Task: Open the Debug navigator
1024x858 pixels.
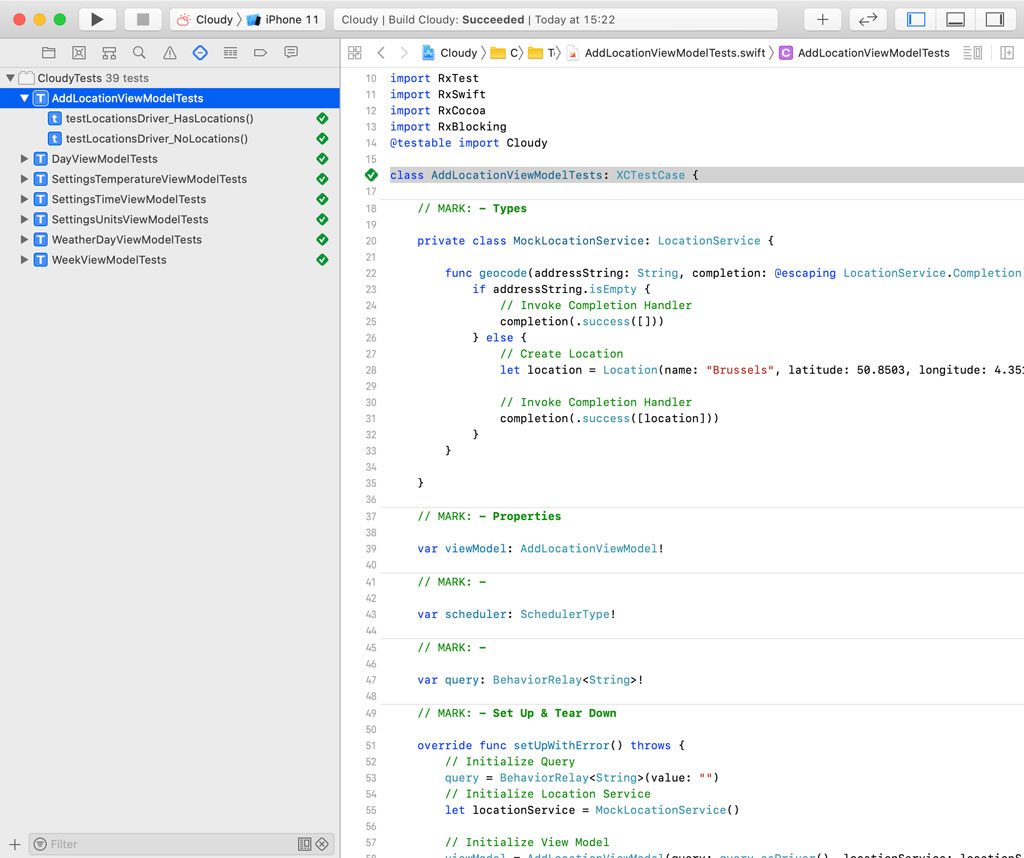Action: tap(231, 52)
